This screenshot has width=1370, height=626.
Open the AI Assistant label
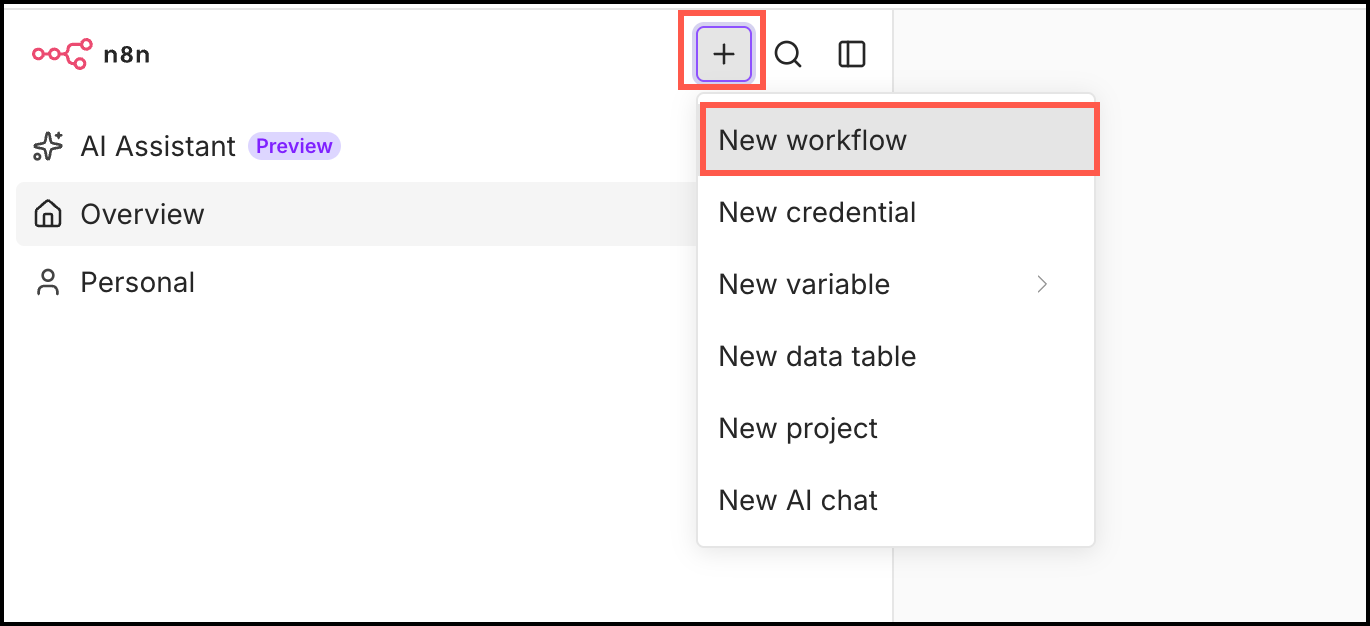(158, 146)
